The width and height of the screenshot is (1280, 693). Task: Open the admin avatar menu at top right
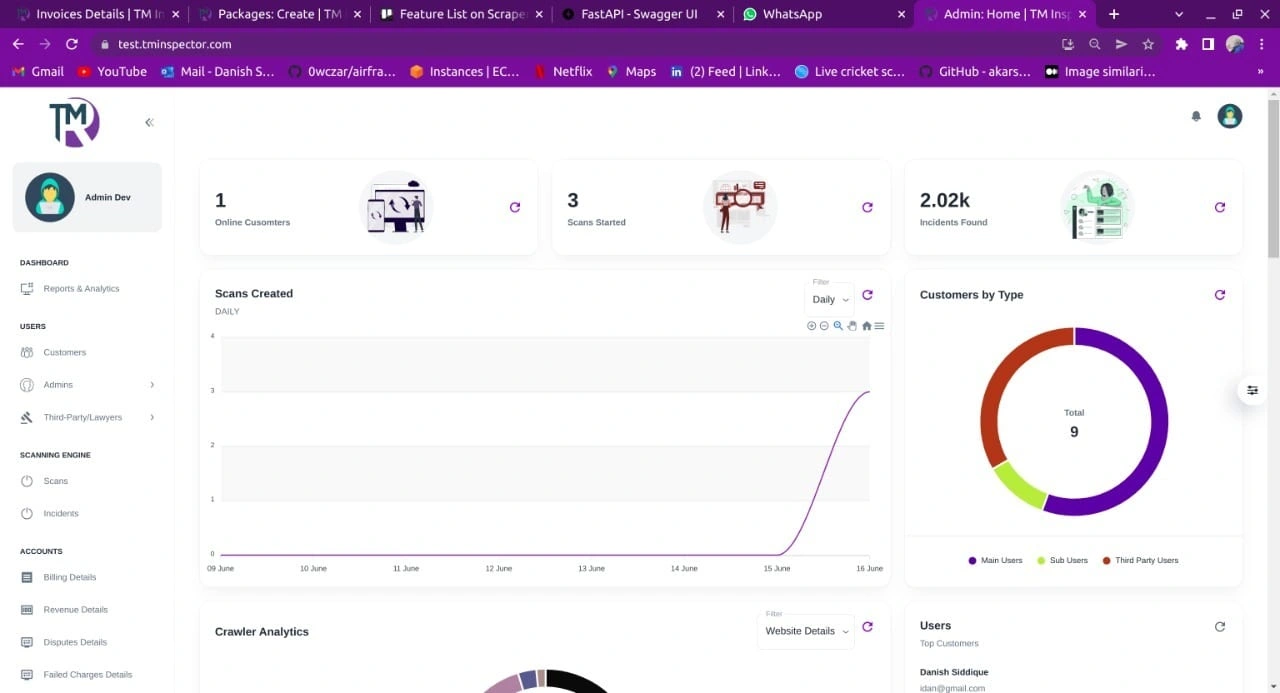coord(1230,116)
